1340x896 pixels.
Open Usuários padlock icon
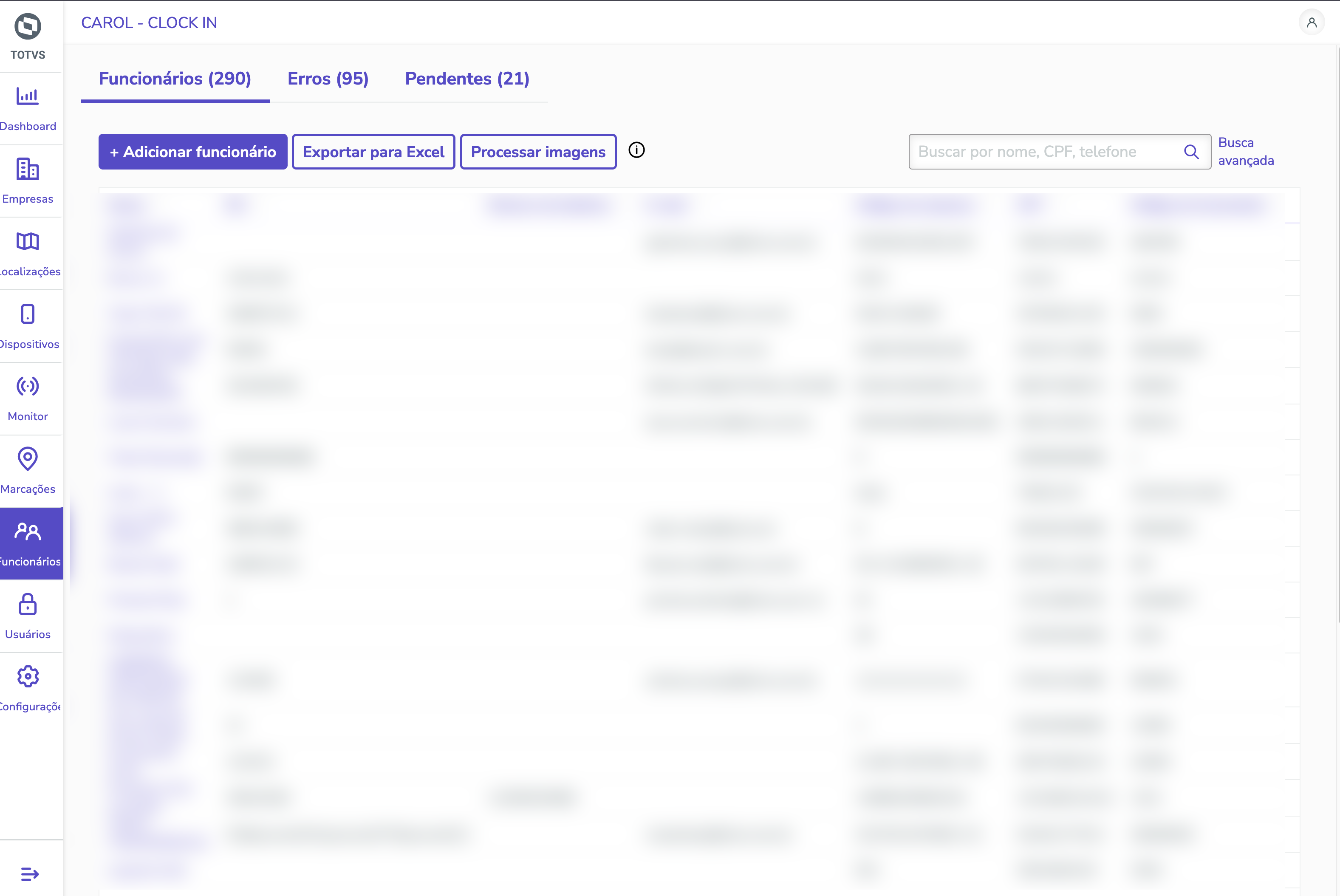click(x=28, y=605)
